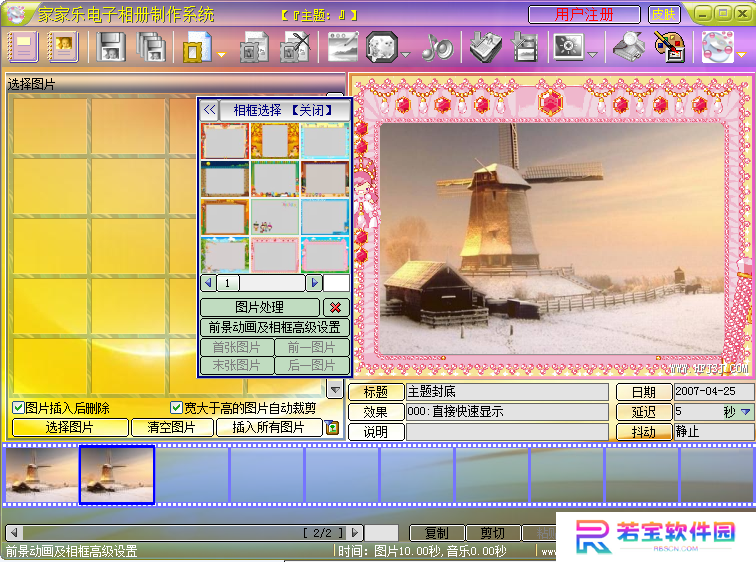Click the left arrow of the bottom filmstrip scrollbar
Image resolution: width=756 pixels, height=562 pixels.
pos(14,533)
